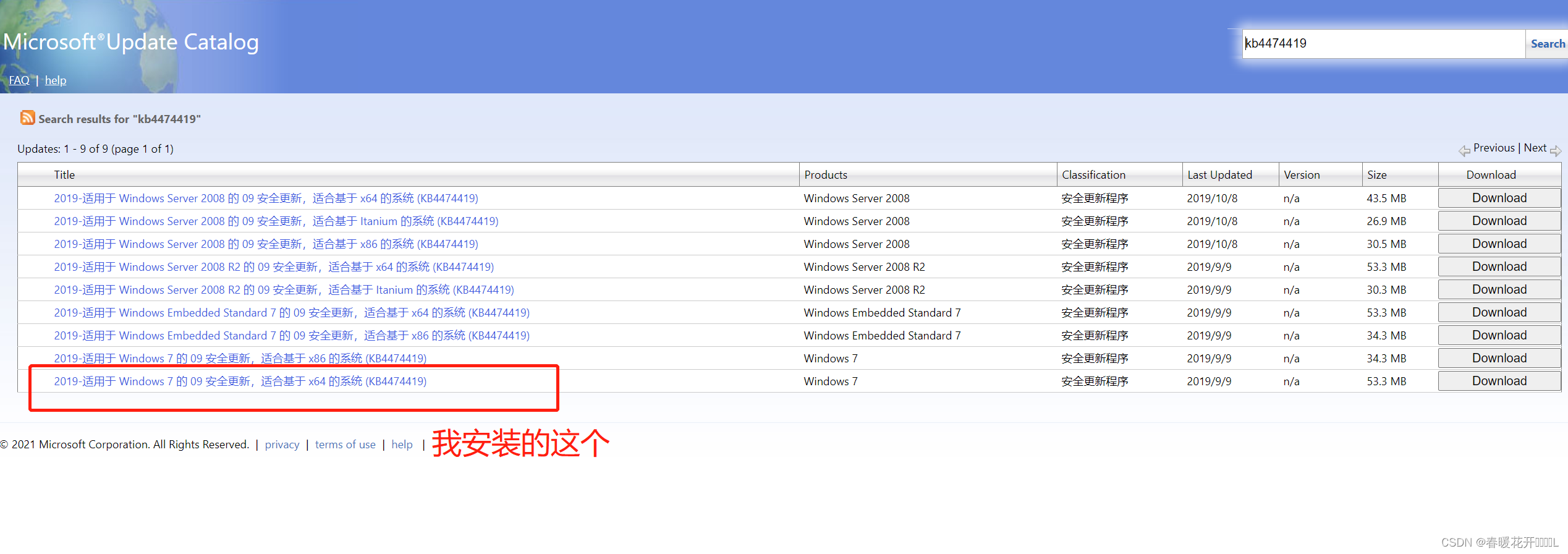
Task: Open Windows Server 2008 x64 KB4474419 title link
Action: [266, 198]
